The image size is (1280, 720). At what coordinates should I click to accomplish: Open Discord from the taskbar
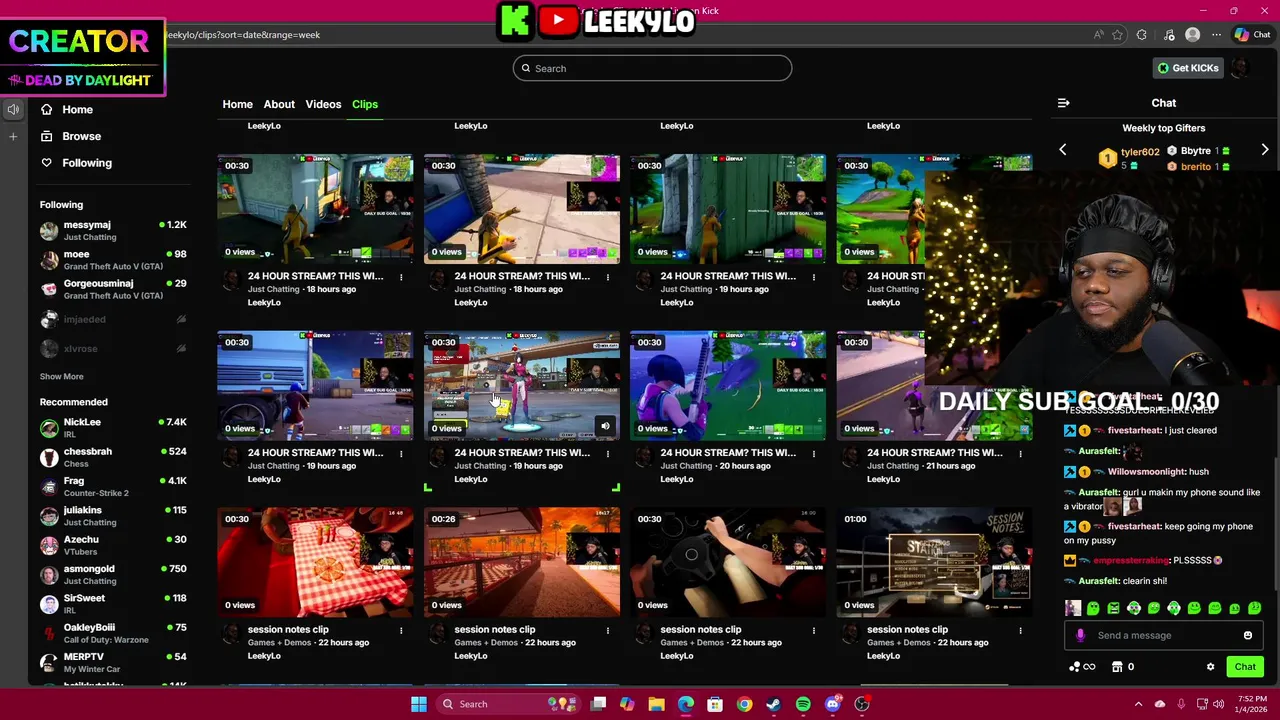833,704
